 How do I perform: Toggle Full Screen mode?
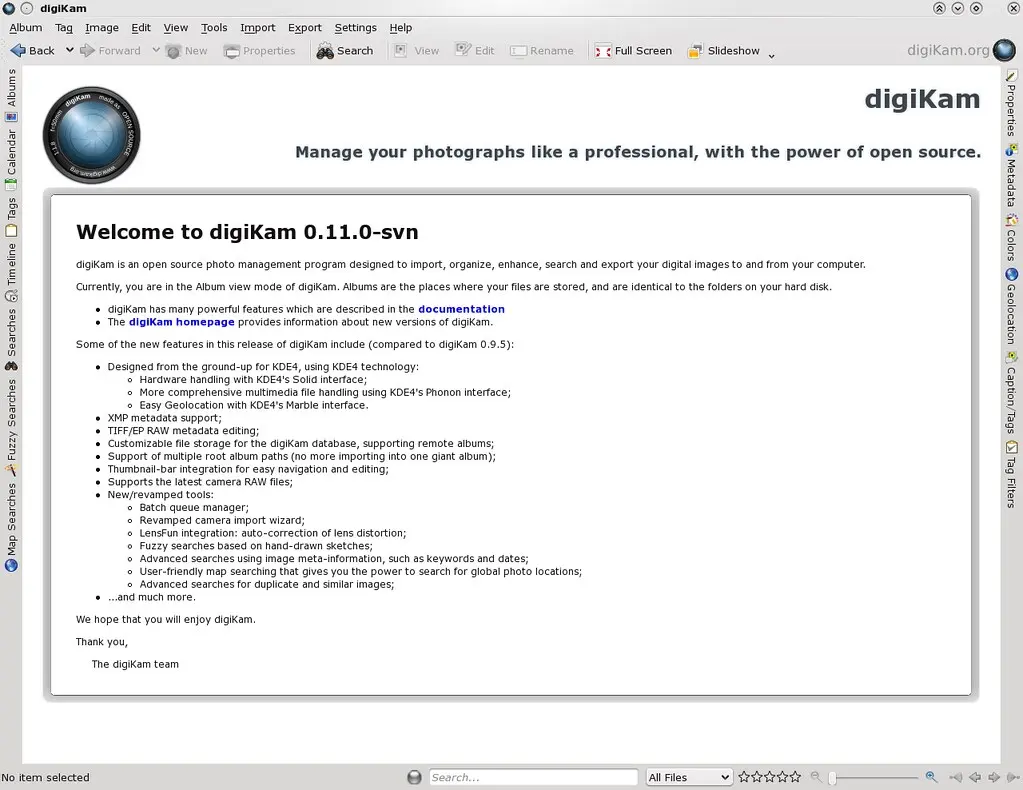tap(632, 51)
